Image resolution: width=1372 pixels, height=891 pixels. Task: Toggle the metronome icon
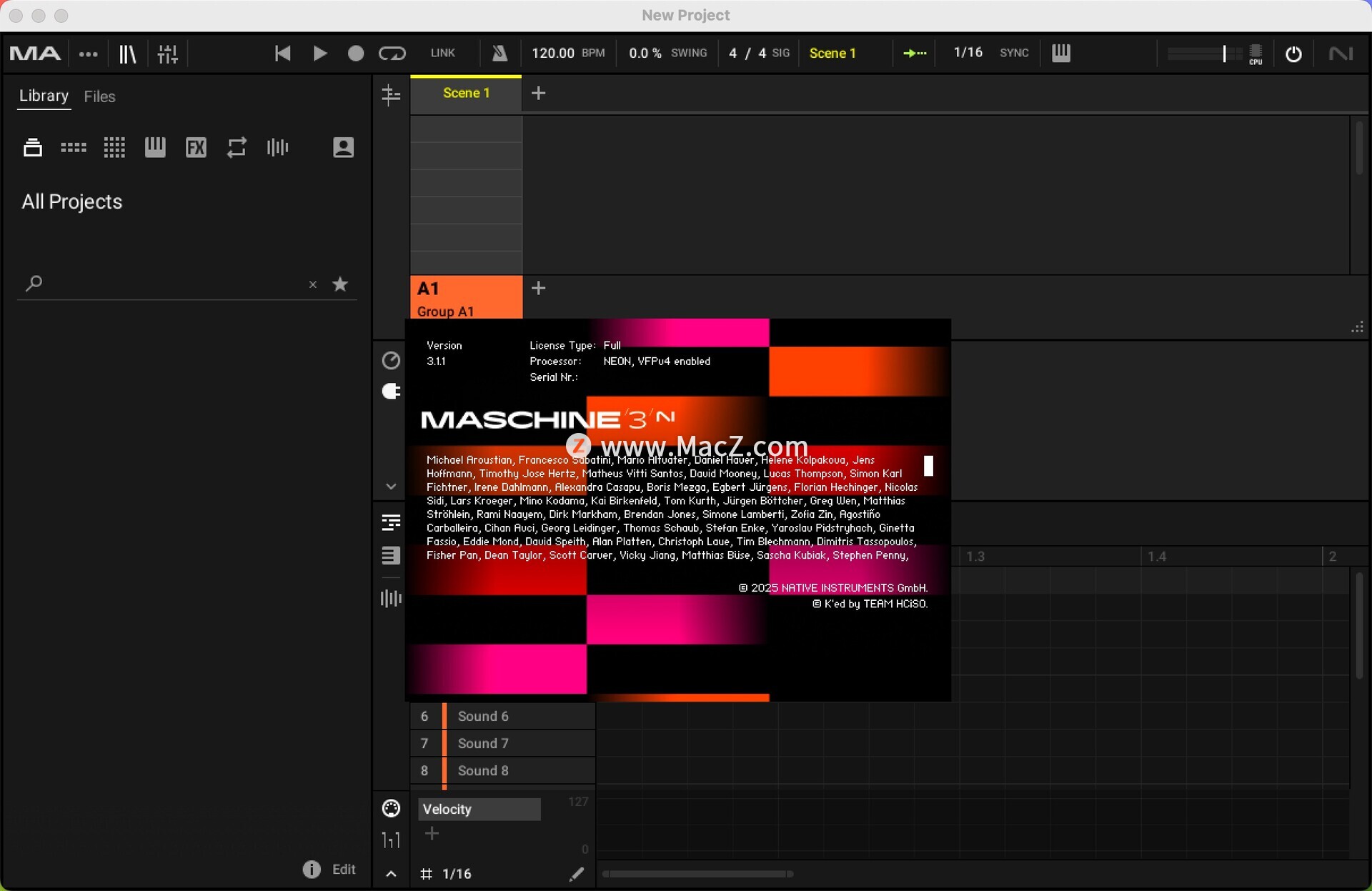pyautogui.click(x=499, y=53)
